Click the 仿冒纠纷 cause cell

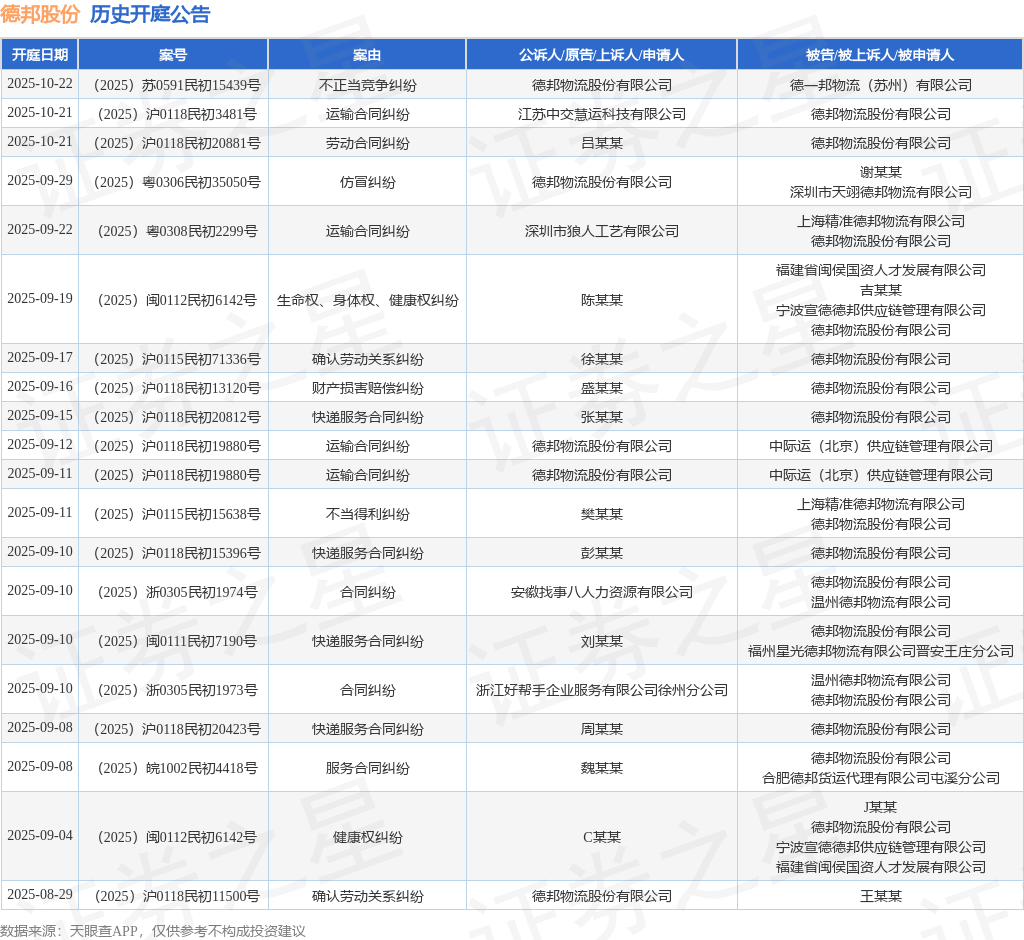click(367, 182)
